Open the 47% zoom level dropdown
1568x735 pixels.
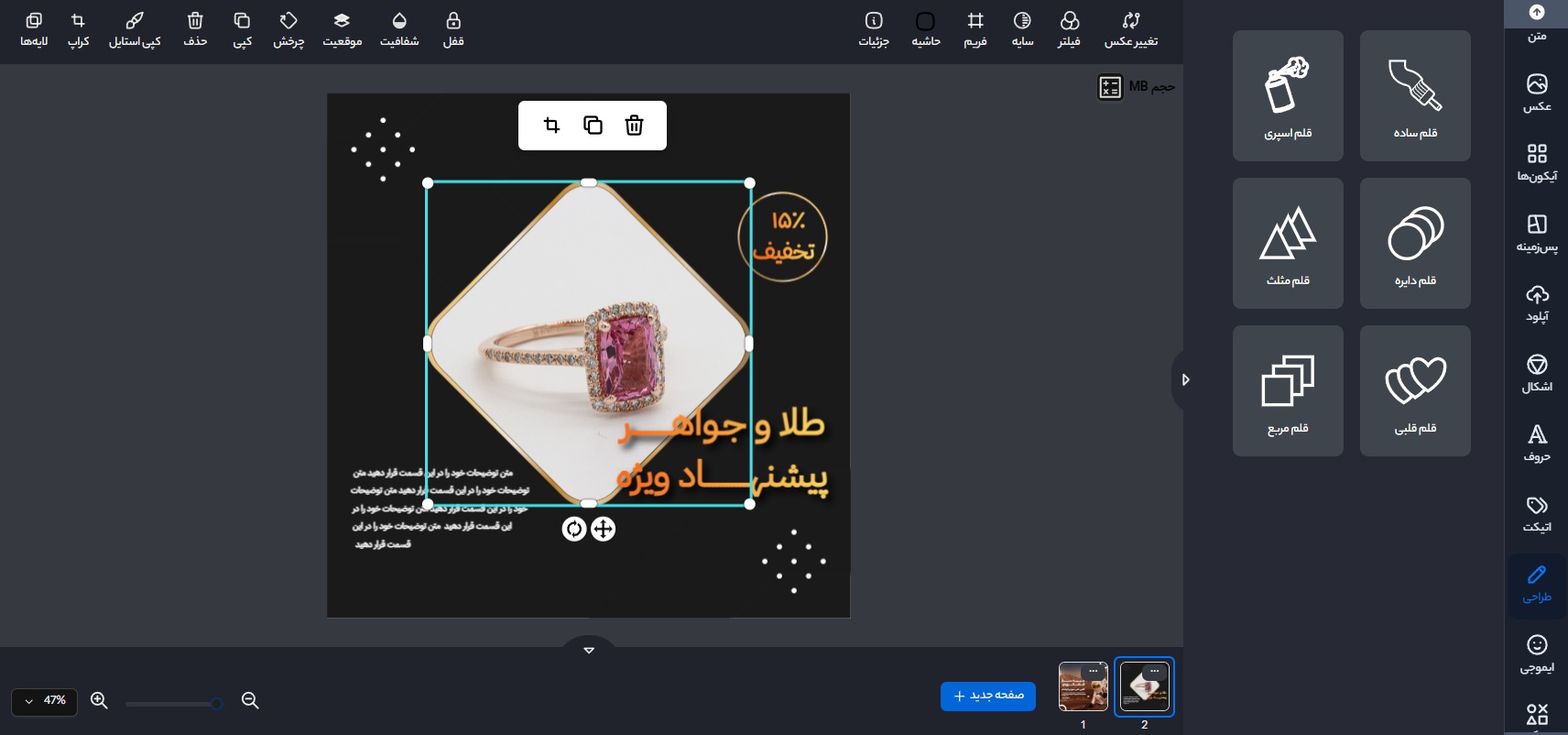(44, 701)
